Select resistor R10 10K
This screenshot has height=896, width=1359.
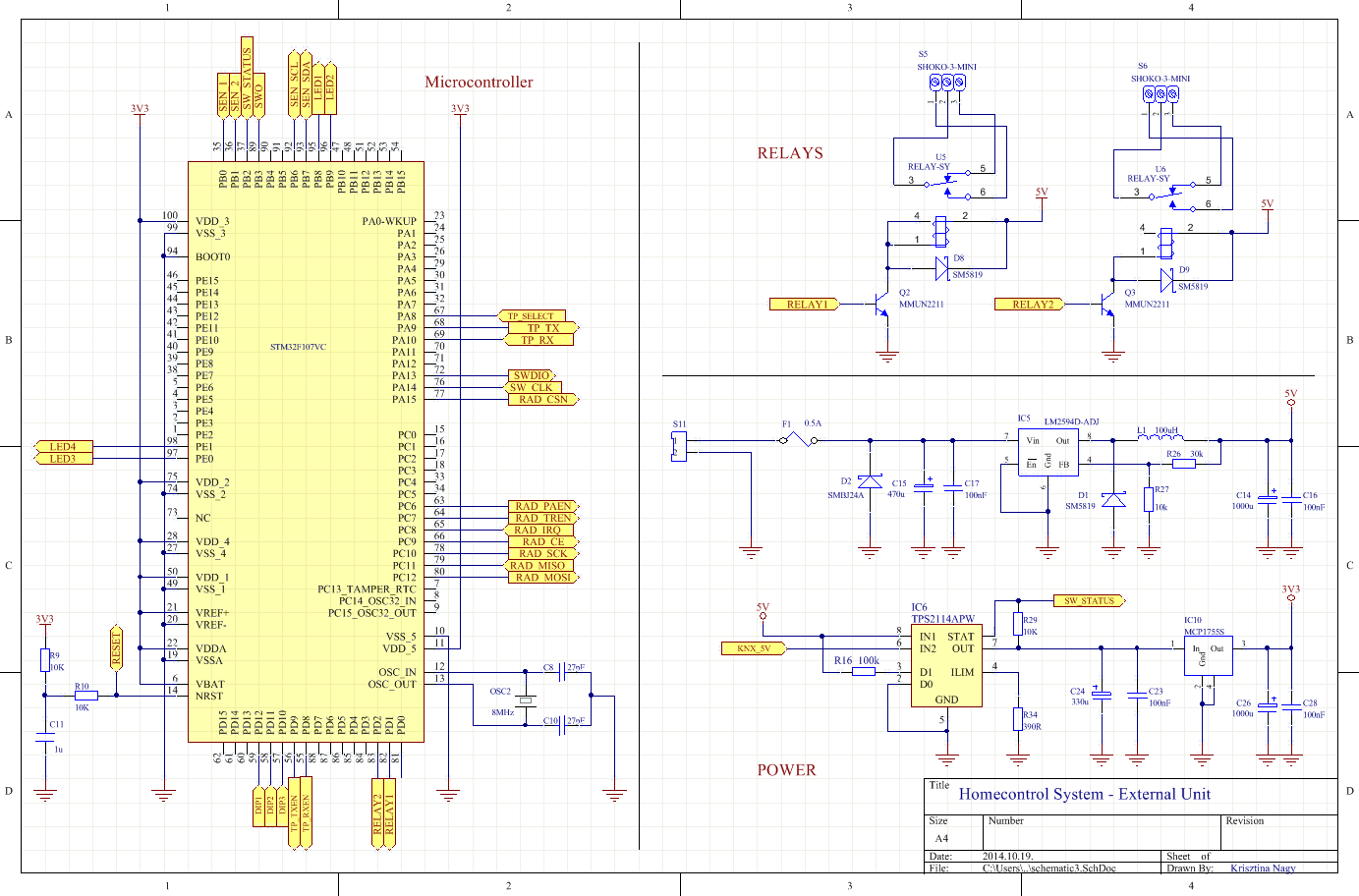(x=85, y=696)
